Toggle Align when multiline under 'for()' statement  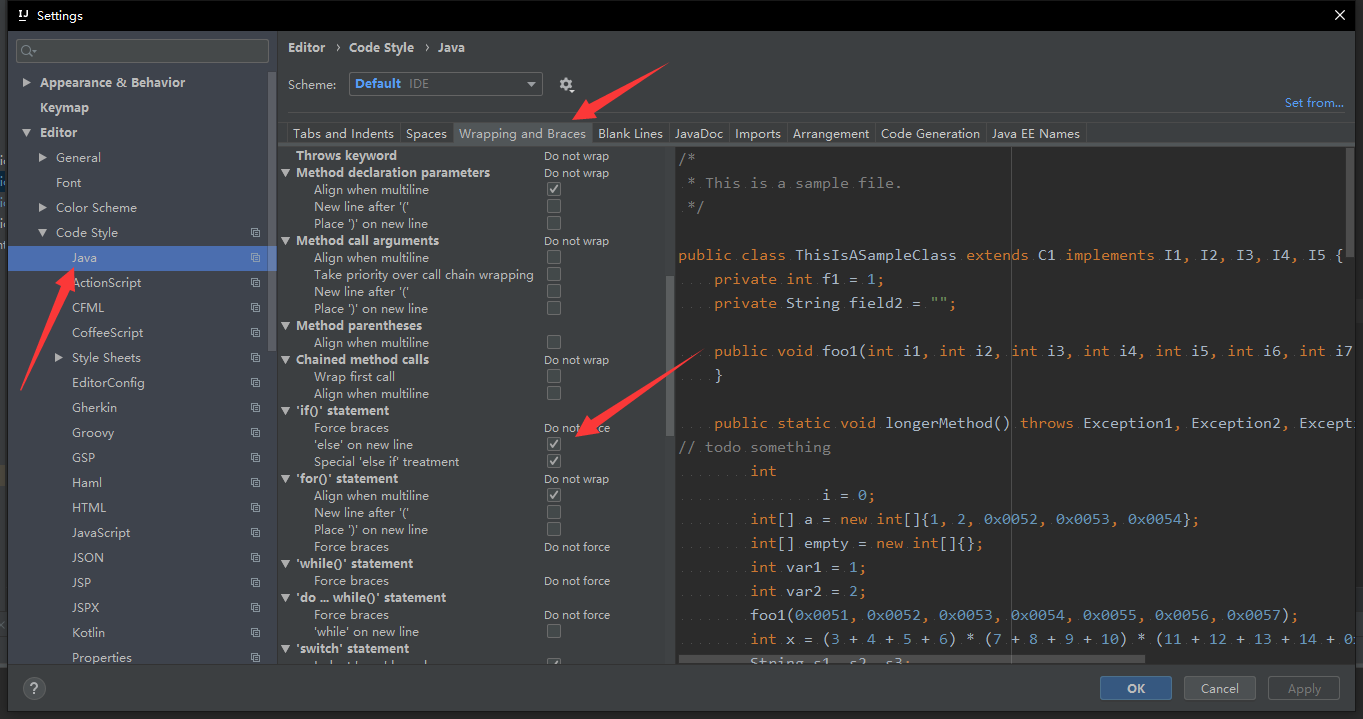click(554, 495)
